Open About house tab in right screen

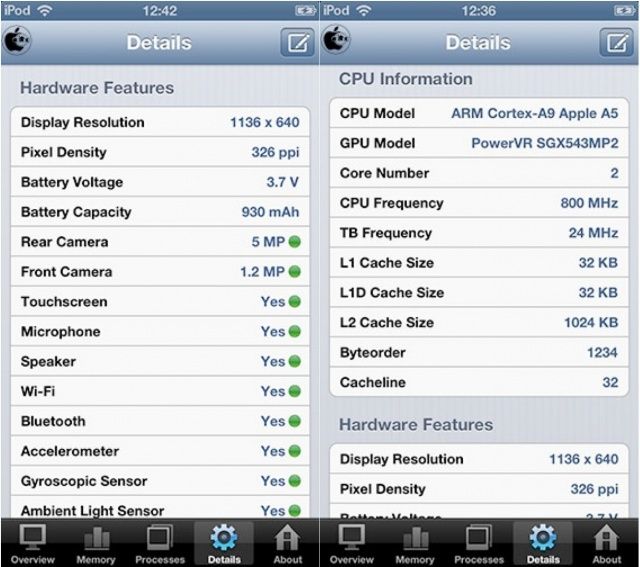pyautogui.click(x=607, y=544)
